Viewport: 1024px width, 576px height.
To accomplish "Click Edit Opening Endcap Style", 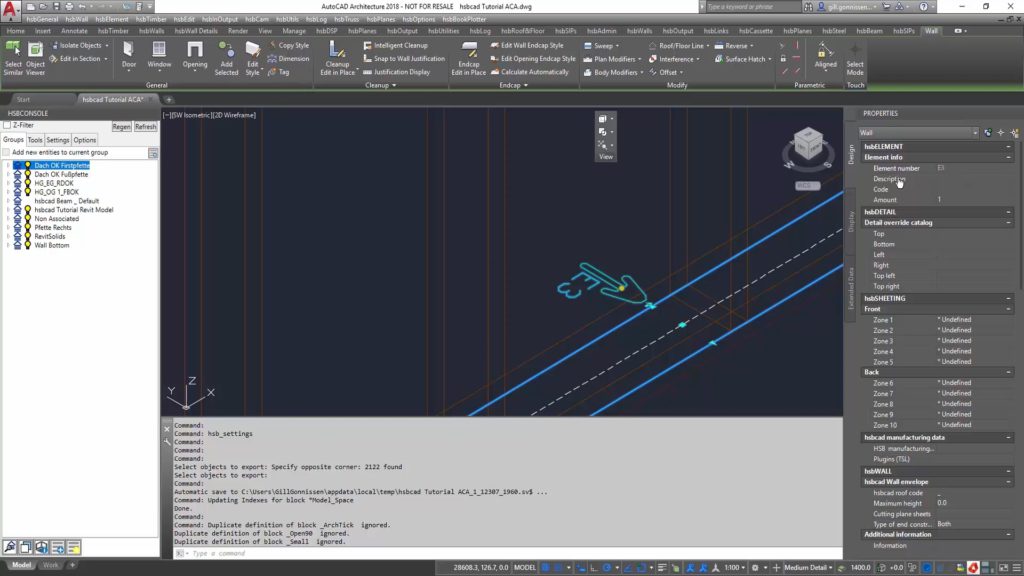I will [533, 58].
